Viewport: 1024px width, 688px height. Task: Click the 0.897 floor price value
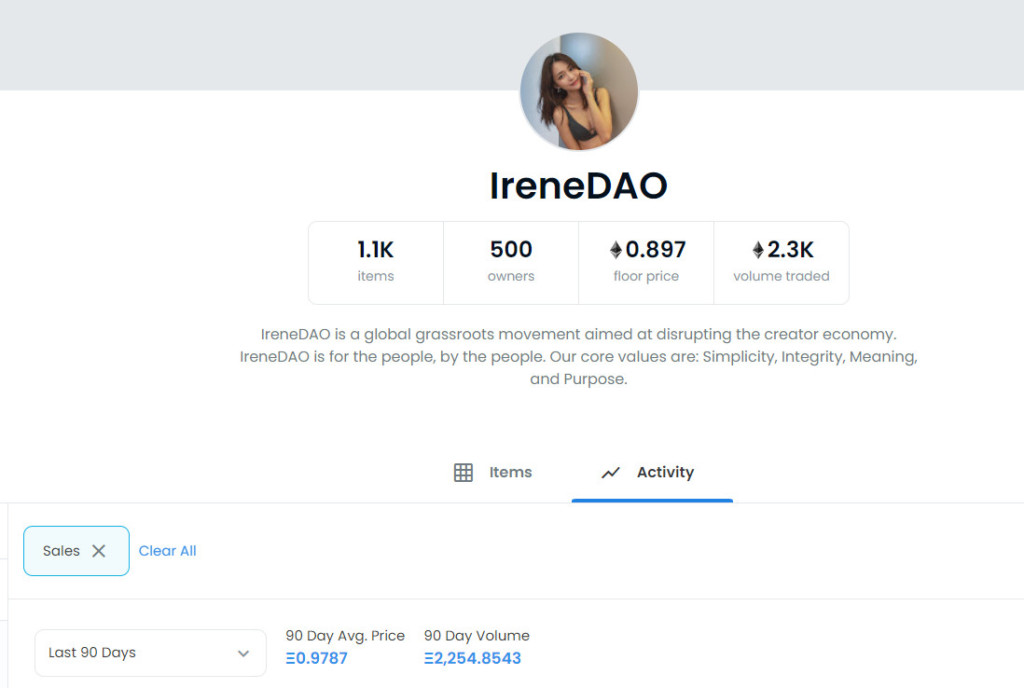click(x=656, y=250)
